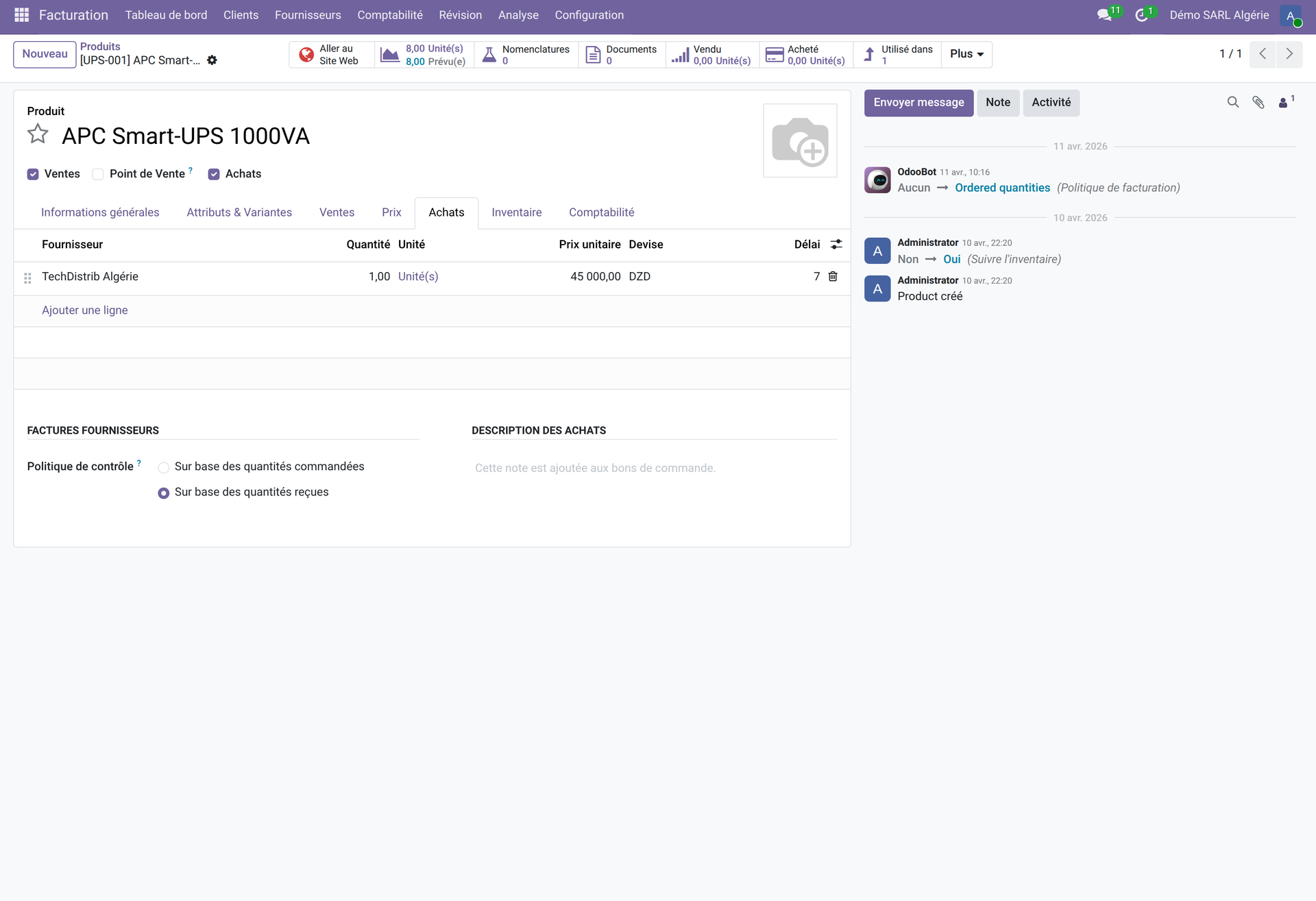Click the user avatar in top bar

point(1291,16)
